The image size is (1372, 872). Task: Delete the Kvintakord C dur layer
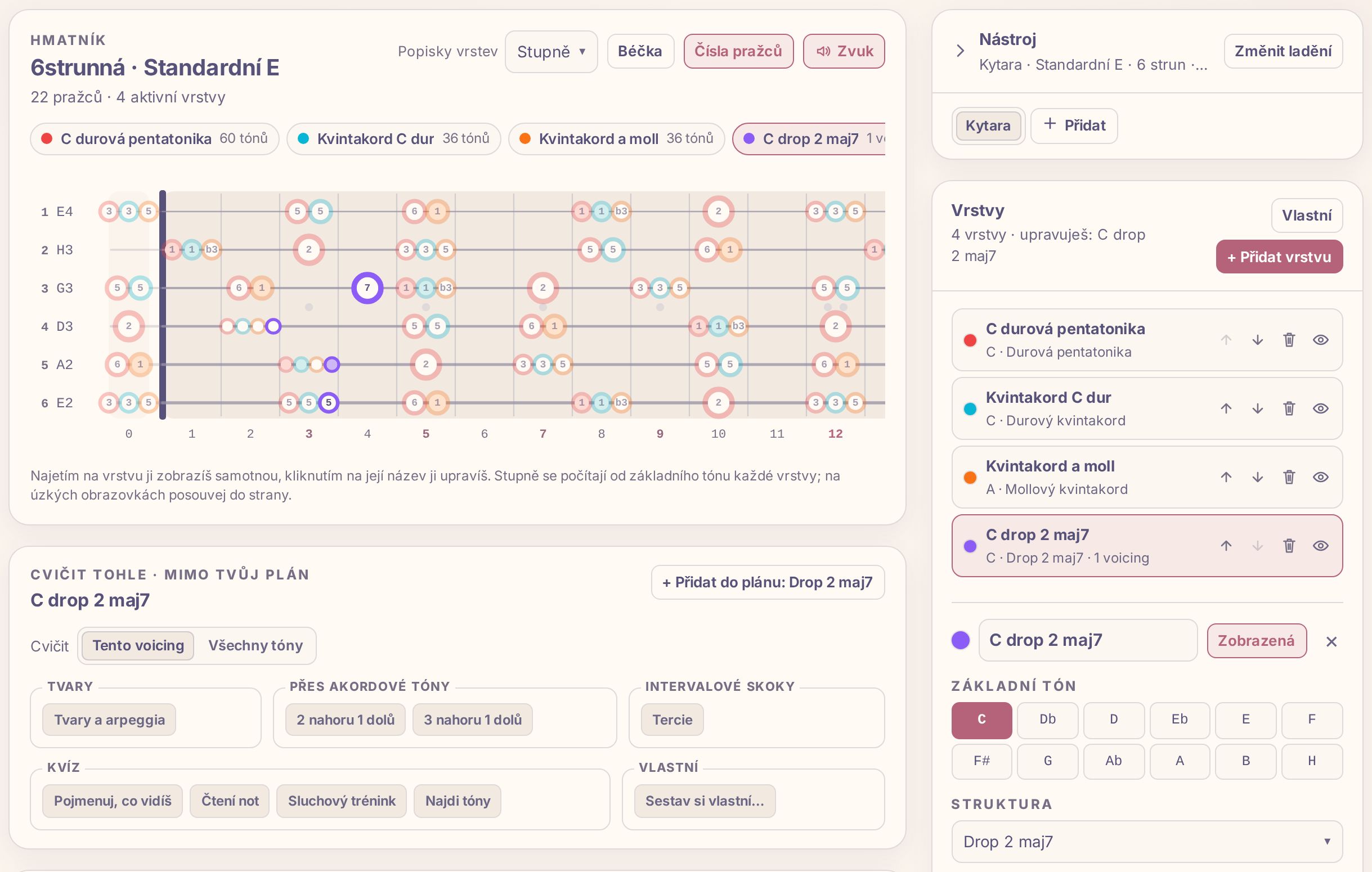pos(1289,408)
